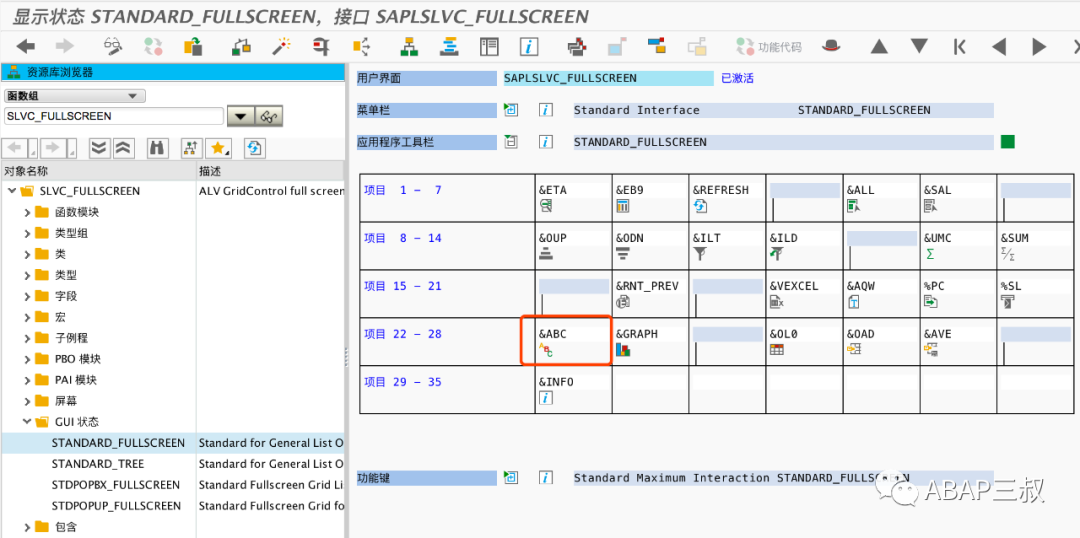
Task: Go to previous page arrow icon
Action: [x=999, y=47]
